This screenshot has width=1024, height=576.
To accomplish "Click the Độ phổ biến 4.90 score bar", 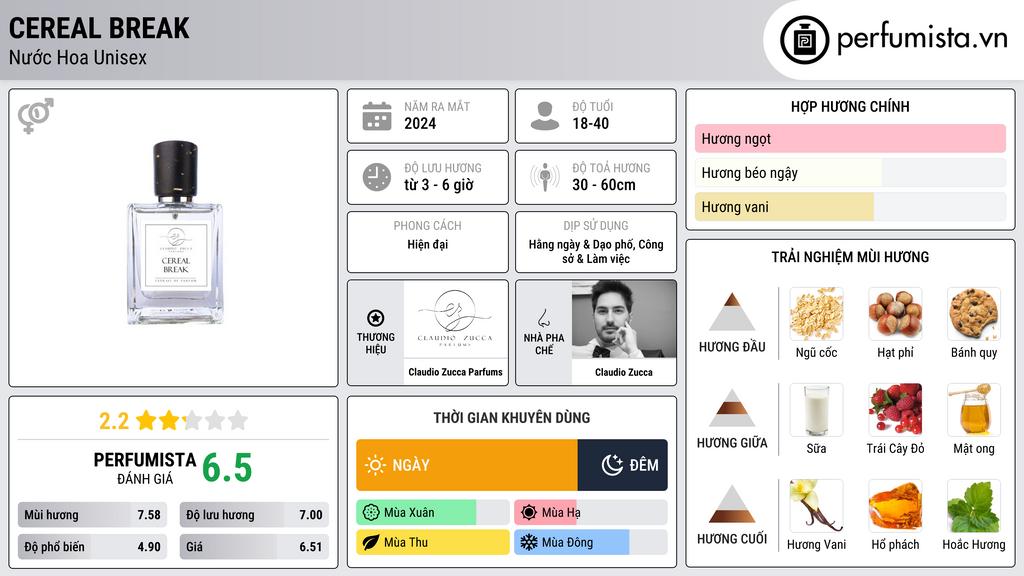I will (93, 547).
